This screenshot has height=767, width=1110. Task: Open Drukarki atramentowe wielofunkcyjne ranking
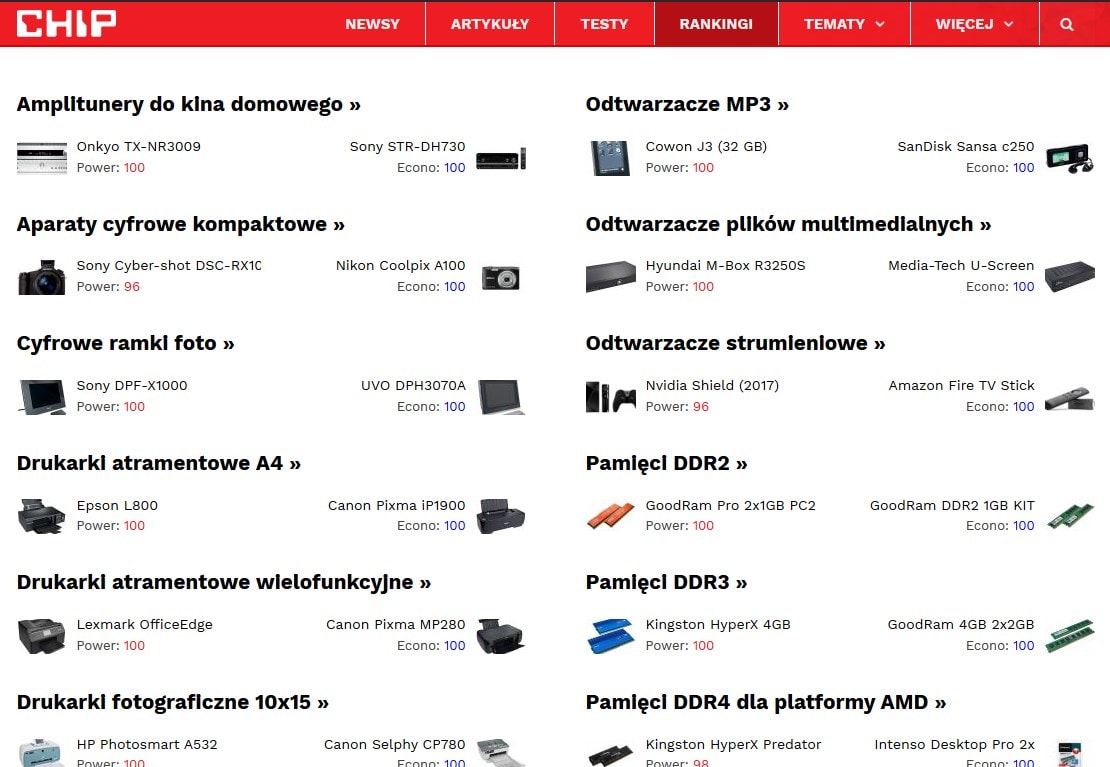coord(224,582)
